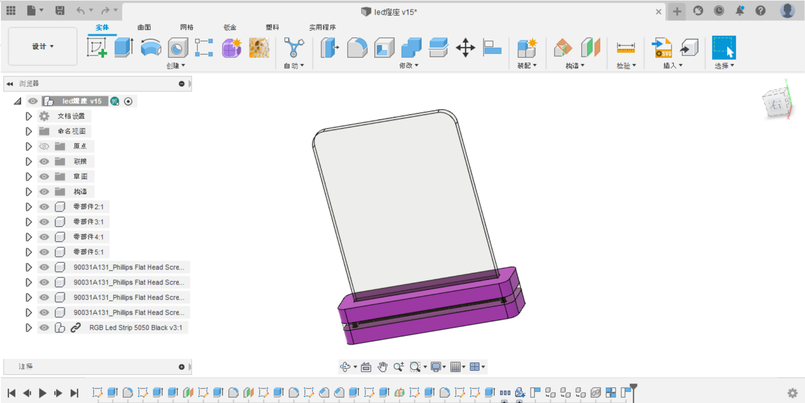
Task: Click the purple Create Form icon
Action: click(x=232, y=47)
